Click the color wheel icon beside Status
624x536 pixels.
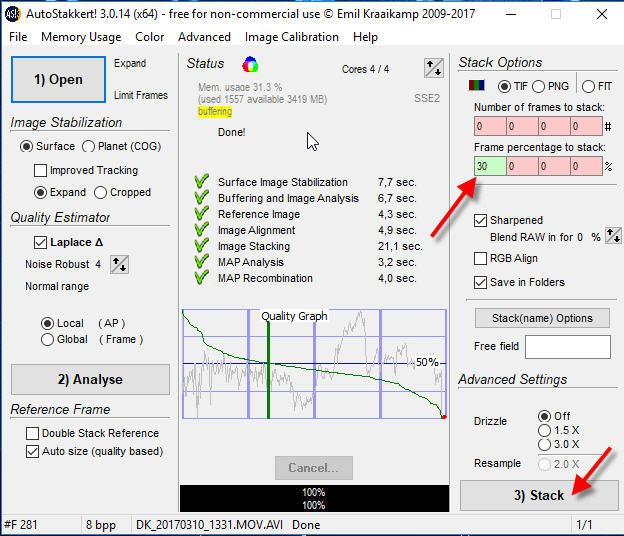(251, 65)
